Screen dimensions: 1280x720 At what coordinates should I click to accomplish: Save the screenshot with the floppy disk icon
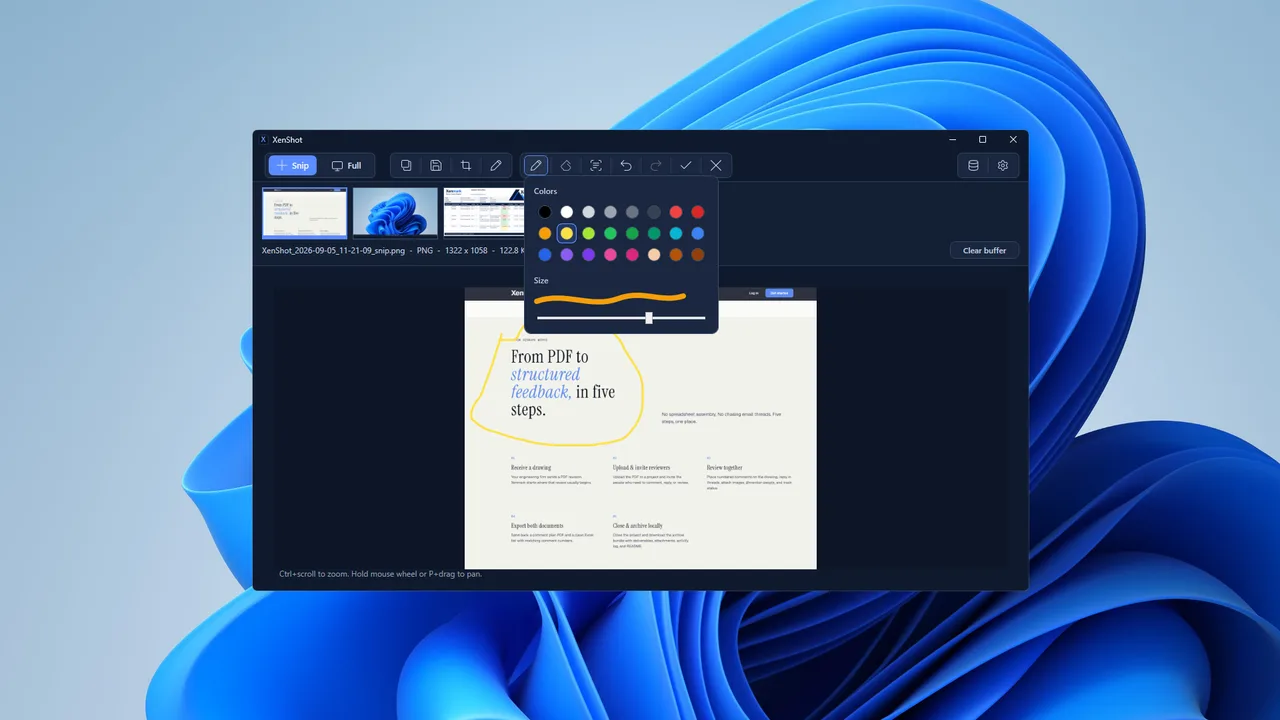pyautogui.click(x=436, y=166)
